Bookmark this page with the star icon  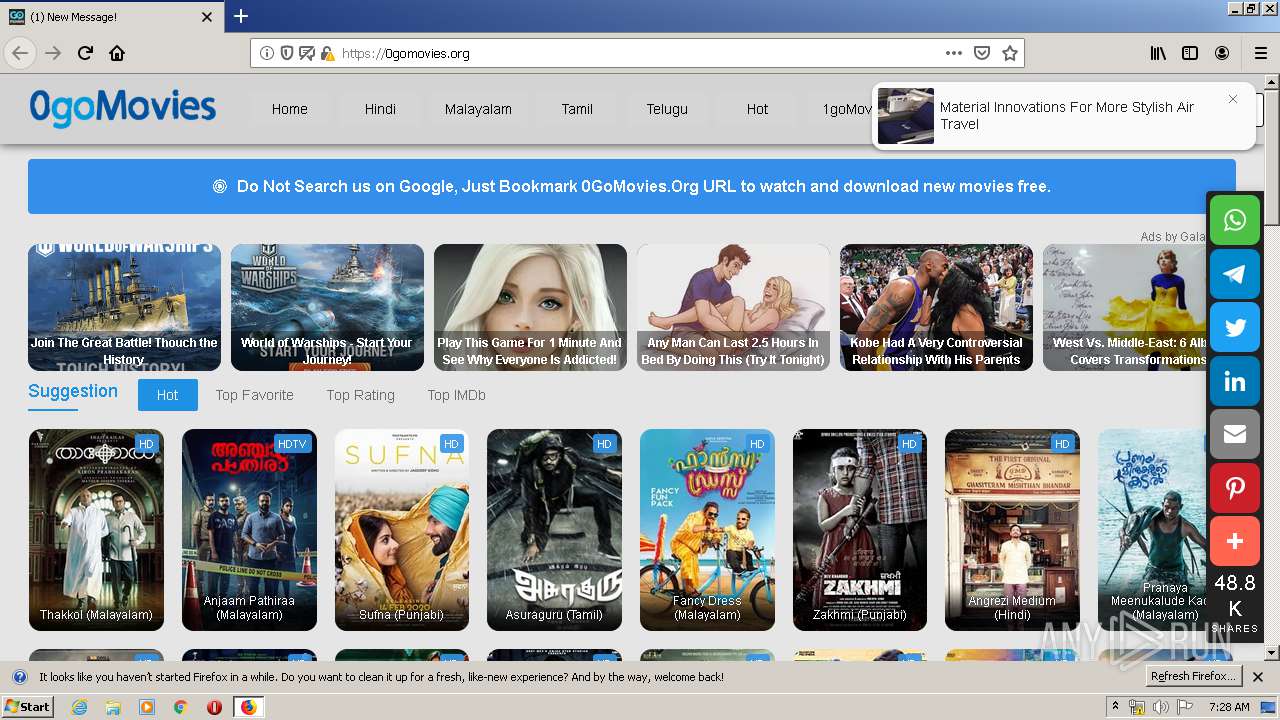coord(1010,53)
